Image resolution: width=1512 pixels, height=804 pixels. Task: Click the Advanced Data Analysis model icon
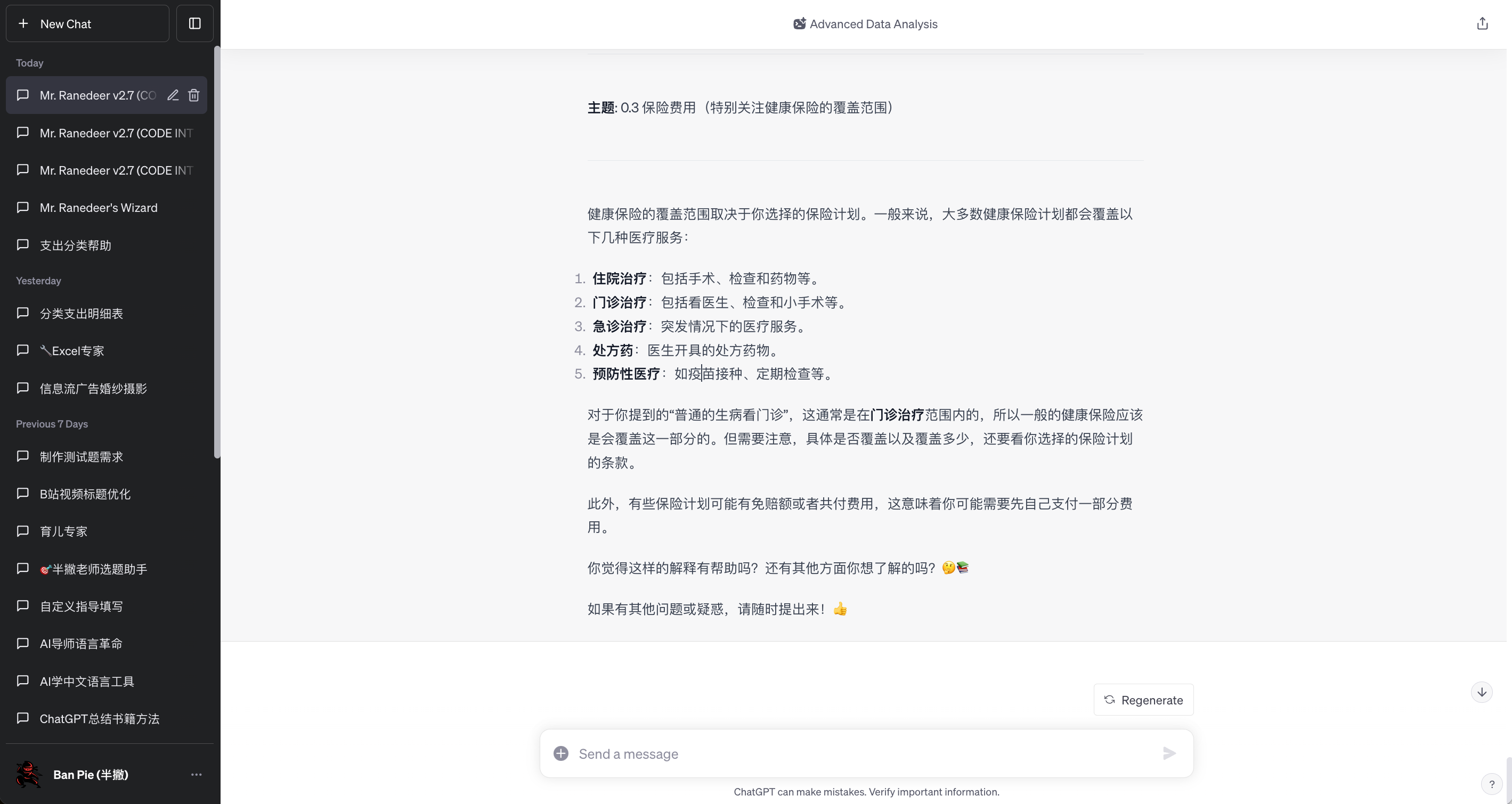(800, 24)
